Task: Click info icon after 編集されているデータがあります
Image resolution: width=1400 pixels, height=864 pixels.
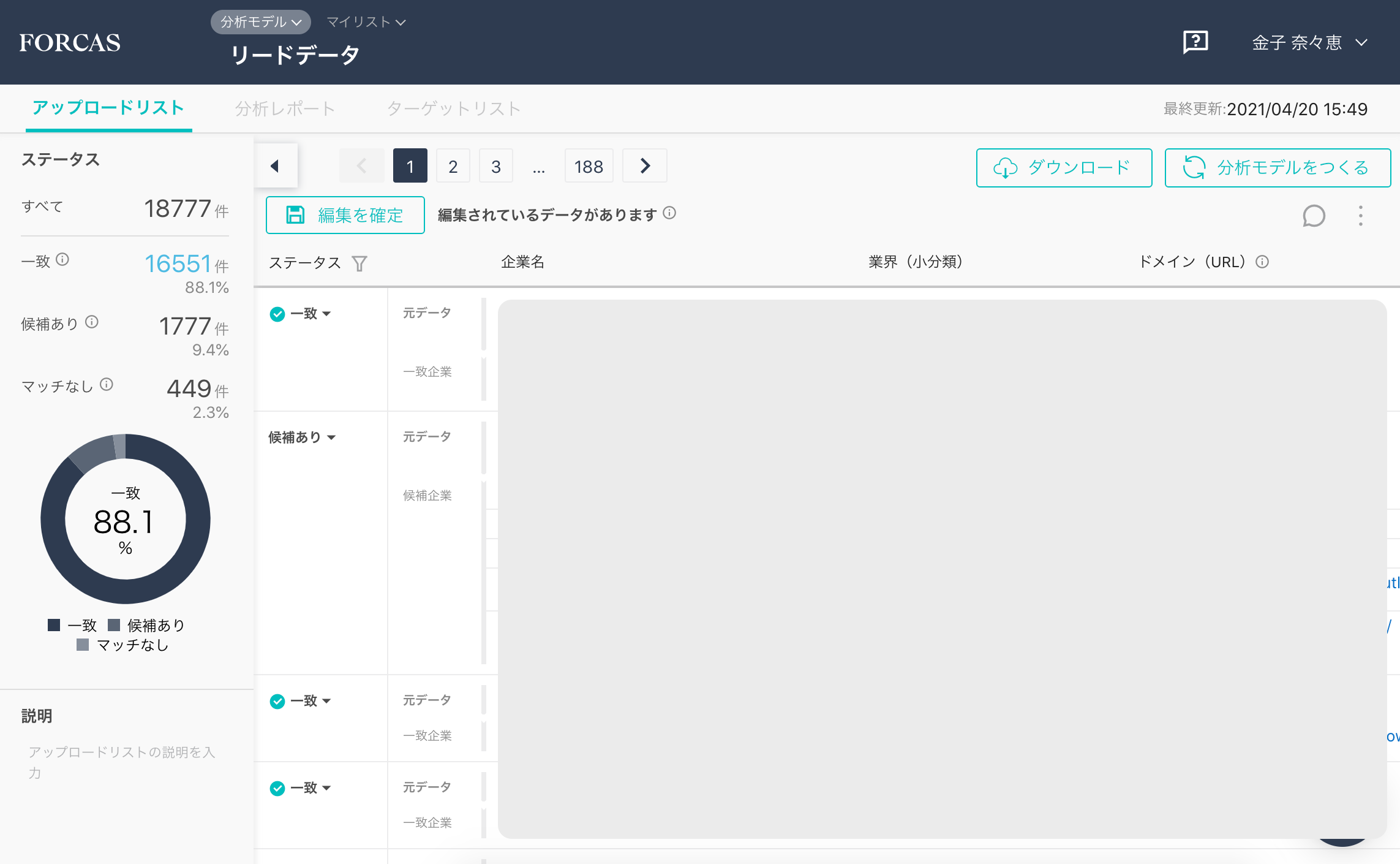Action: tap(669, 213)
